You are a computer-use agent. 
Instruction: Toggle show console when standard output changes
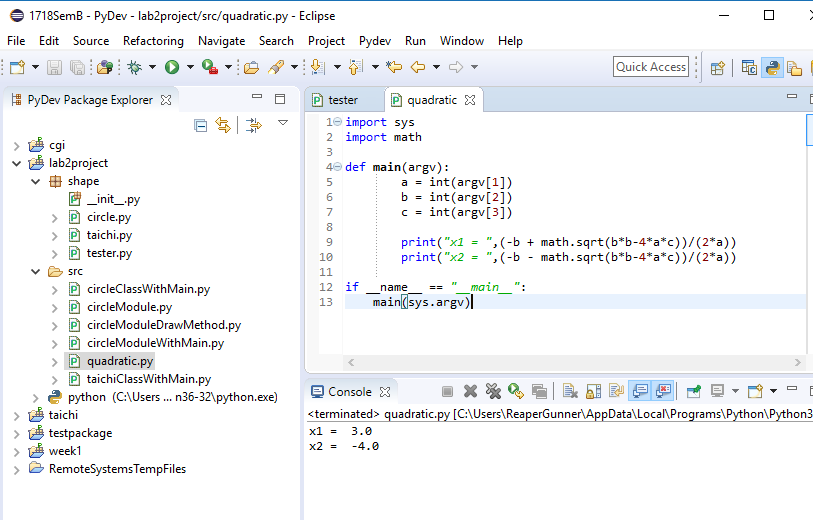(640, 391)
